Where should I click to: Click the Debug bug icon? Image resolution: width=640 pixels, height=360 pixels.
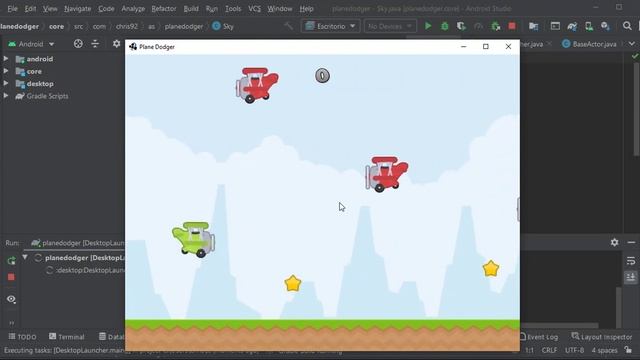tap(444, 26)
